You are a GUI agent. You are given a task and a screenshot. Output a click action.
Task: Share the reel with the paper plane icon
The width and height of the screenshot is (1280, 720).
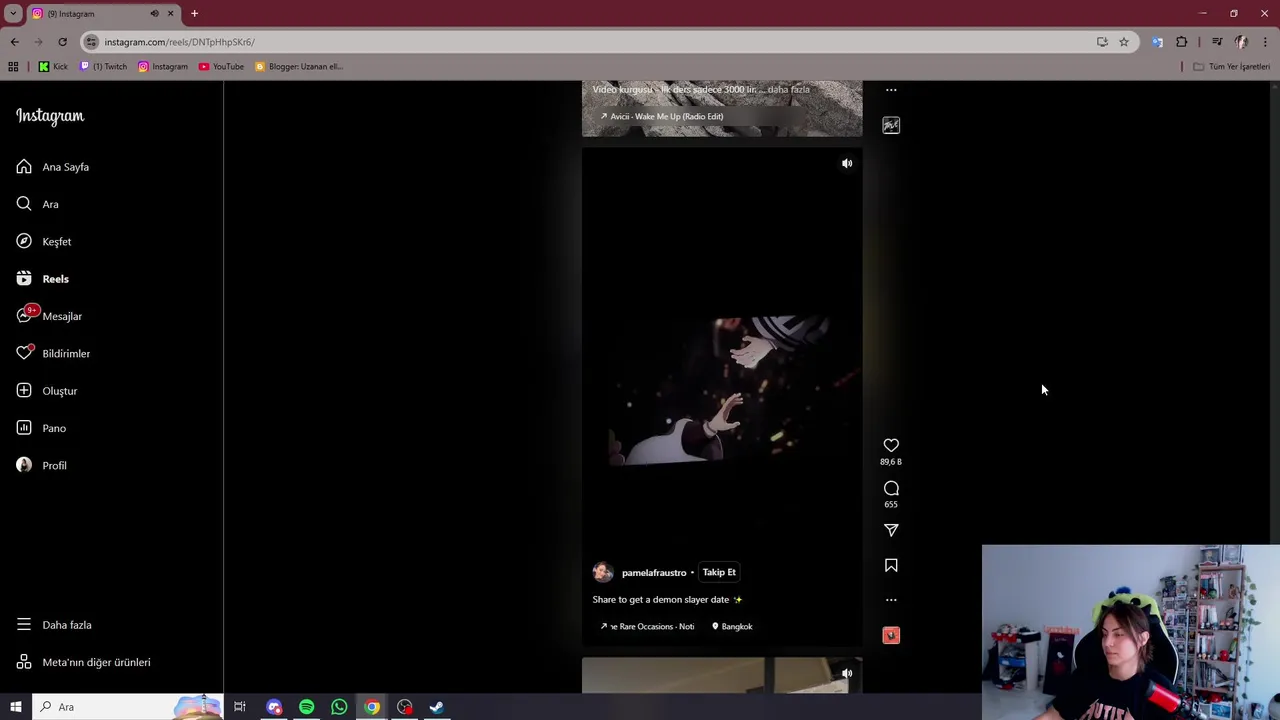pos(891,530)
